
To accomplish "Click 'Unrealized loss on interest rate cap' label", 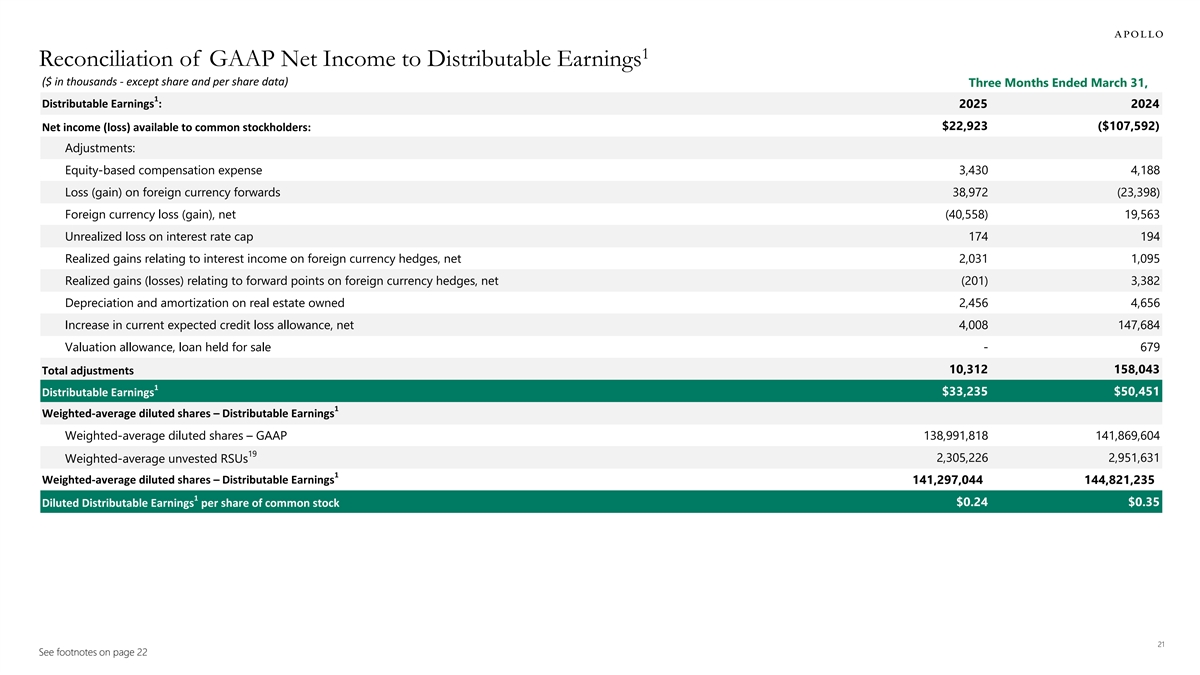I will tap(158, 236).
